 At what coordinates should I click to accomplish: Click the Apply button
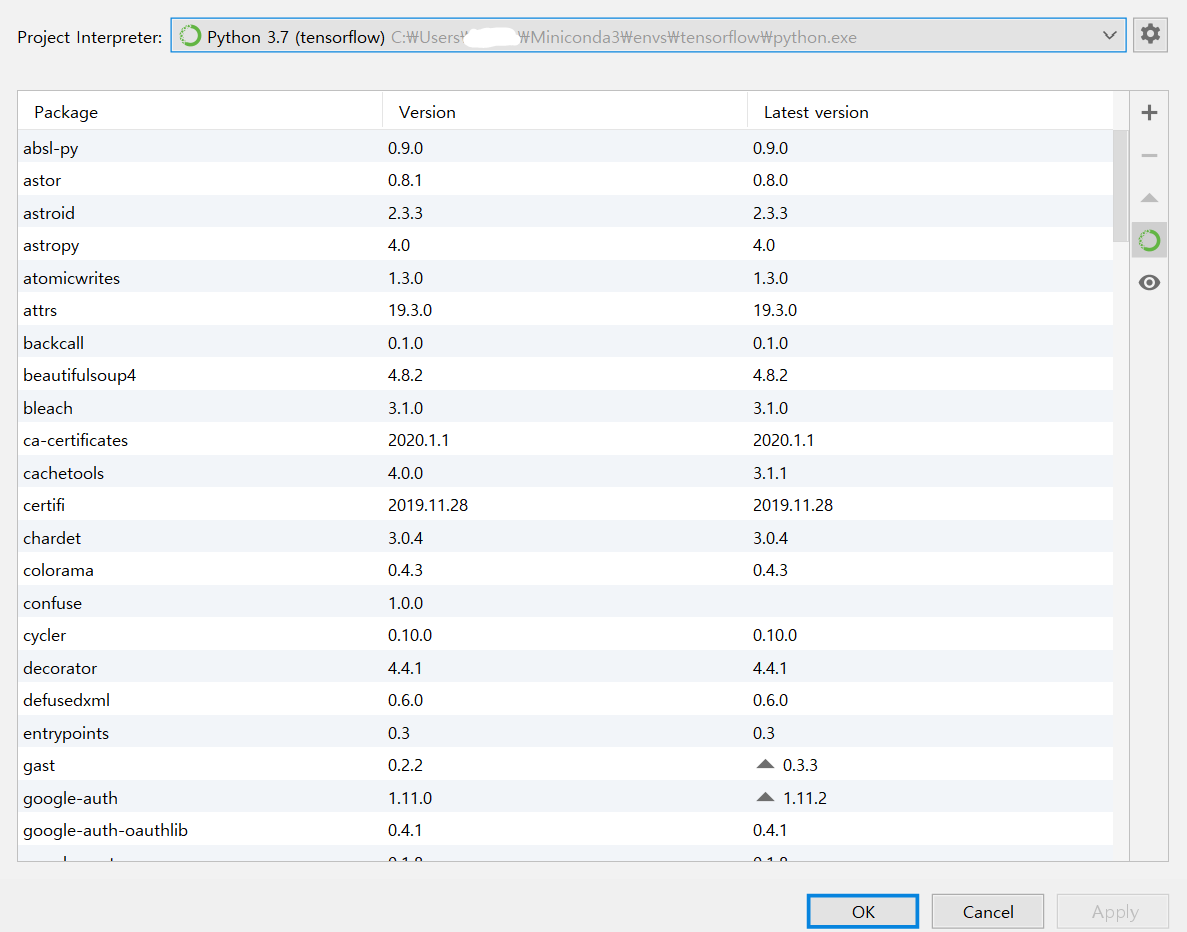1113,912
